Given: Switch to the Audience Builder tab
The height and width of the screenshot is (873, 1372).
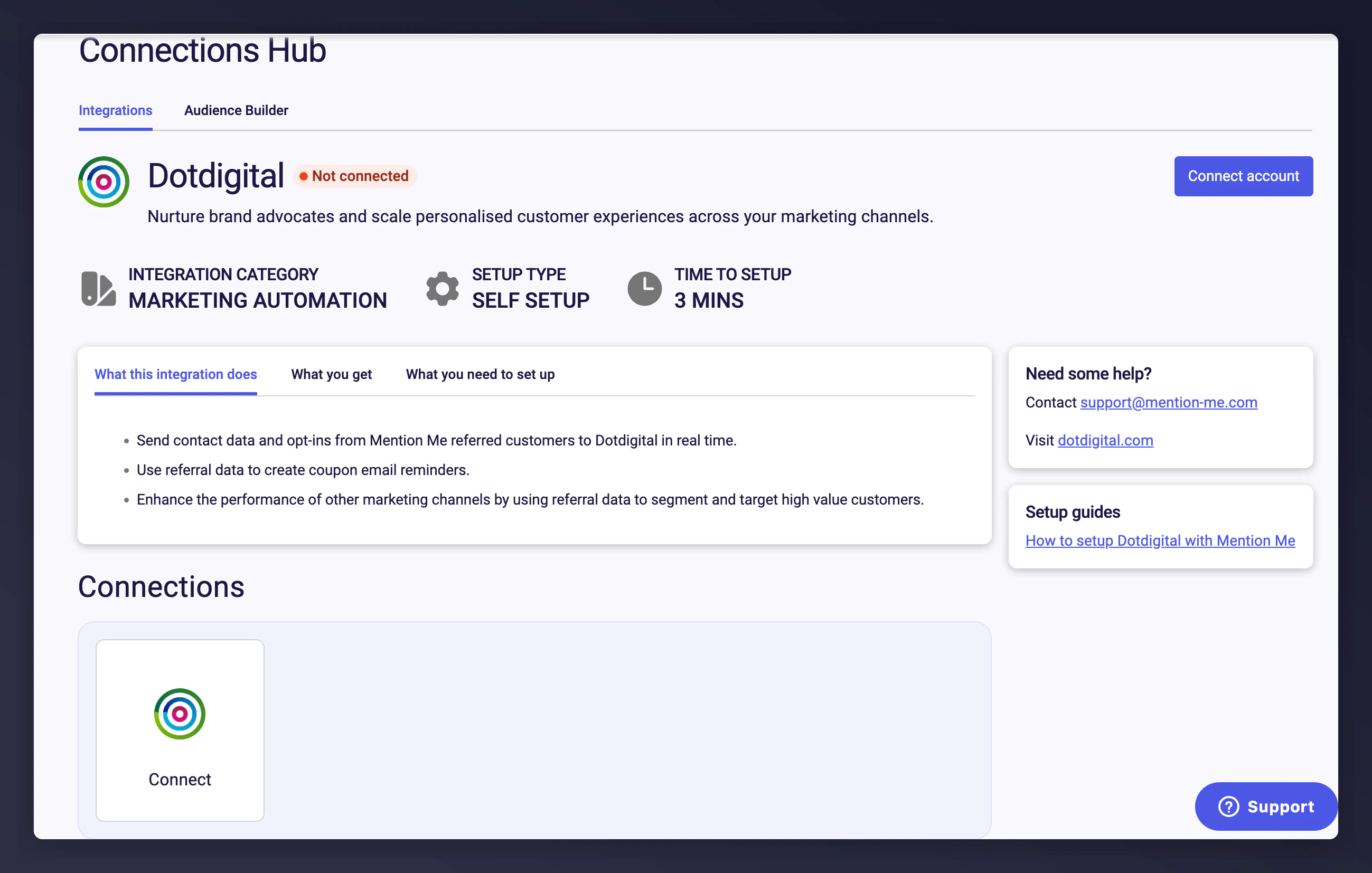Looking at the screenshot, I should coord(236,110).
